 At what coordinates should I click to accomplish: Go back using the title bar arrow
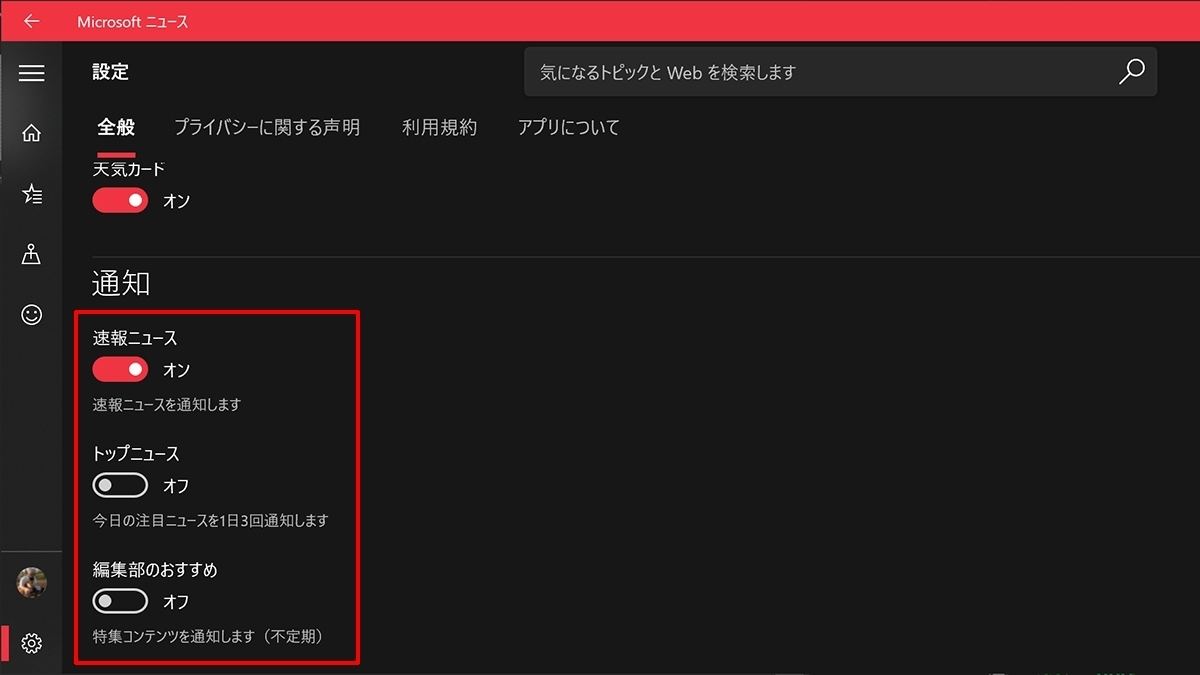(31, 21)
